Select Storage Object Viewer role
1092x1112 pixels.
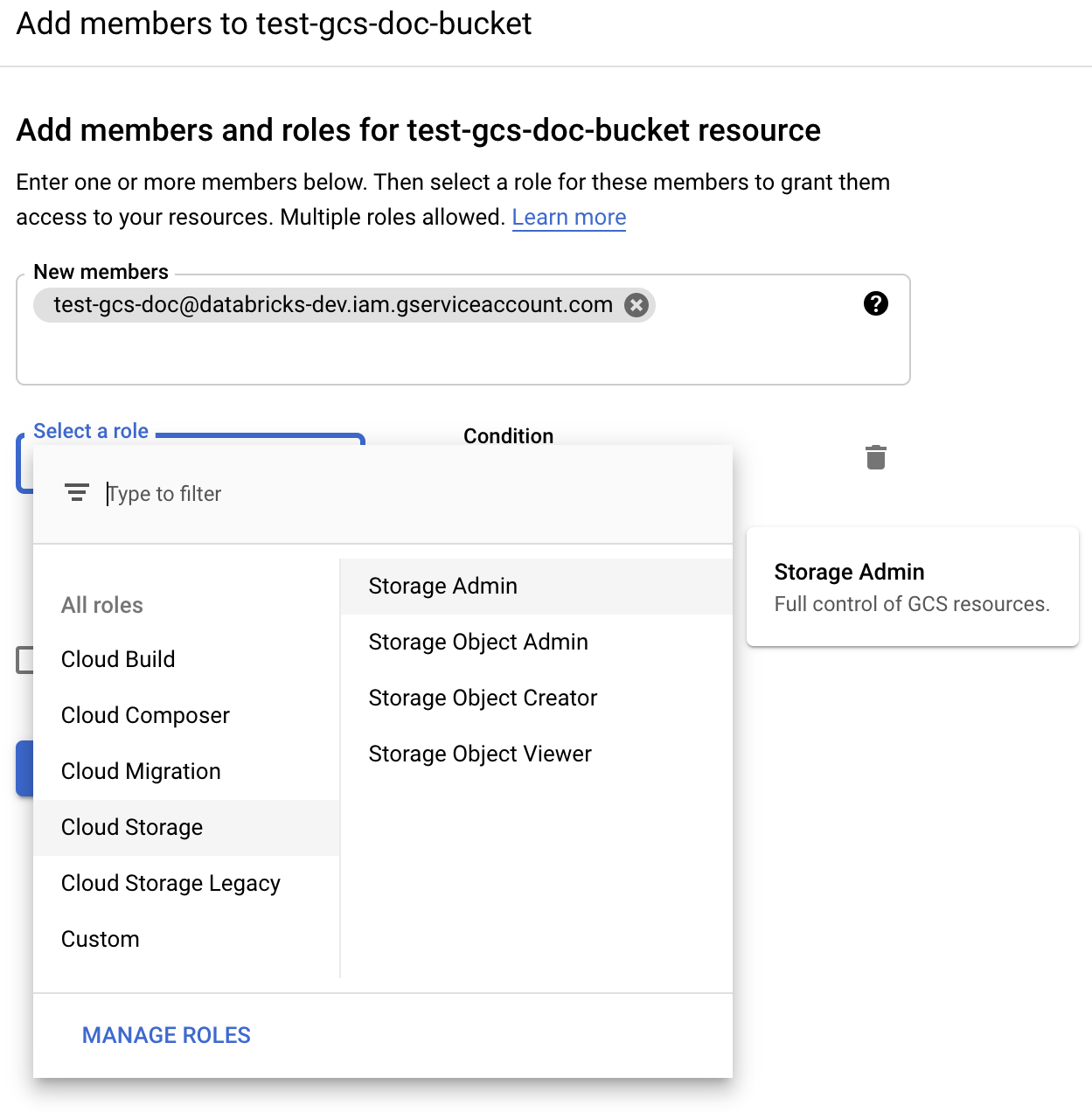480,753
